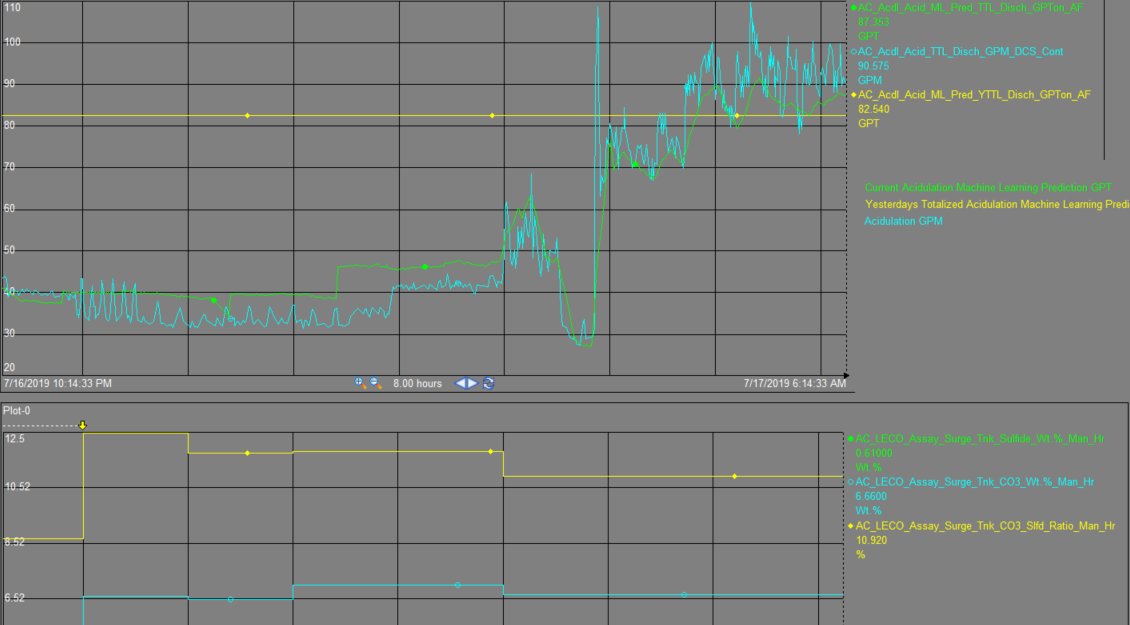1130x625 pixels.
Task: Click the 70 y-axis label
Action: coord(9,167)
